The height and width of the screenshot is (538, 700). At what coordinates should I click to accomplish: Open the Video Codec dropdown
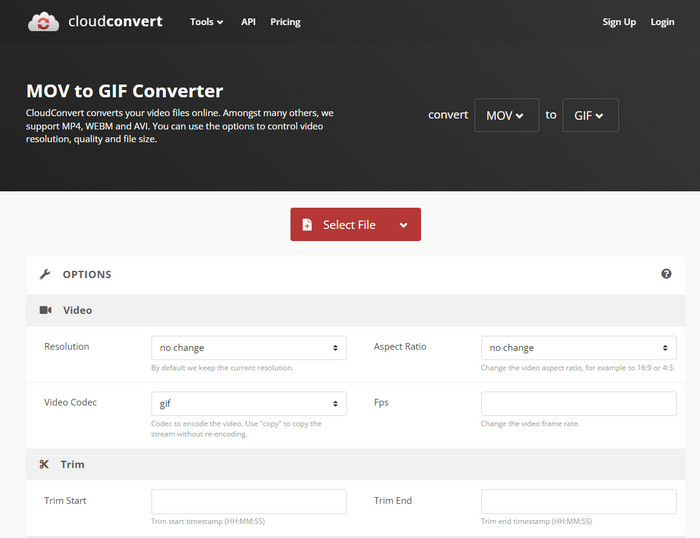pyautogui.click(x=249, y=404)
